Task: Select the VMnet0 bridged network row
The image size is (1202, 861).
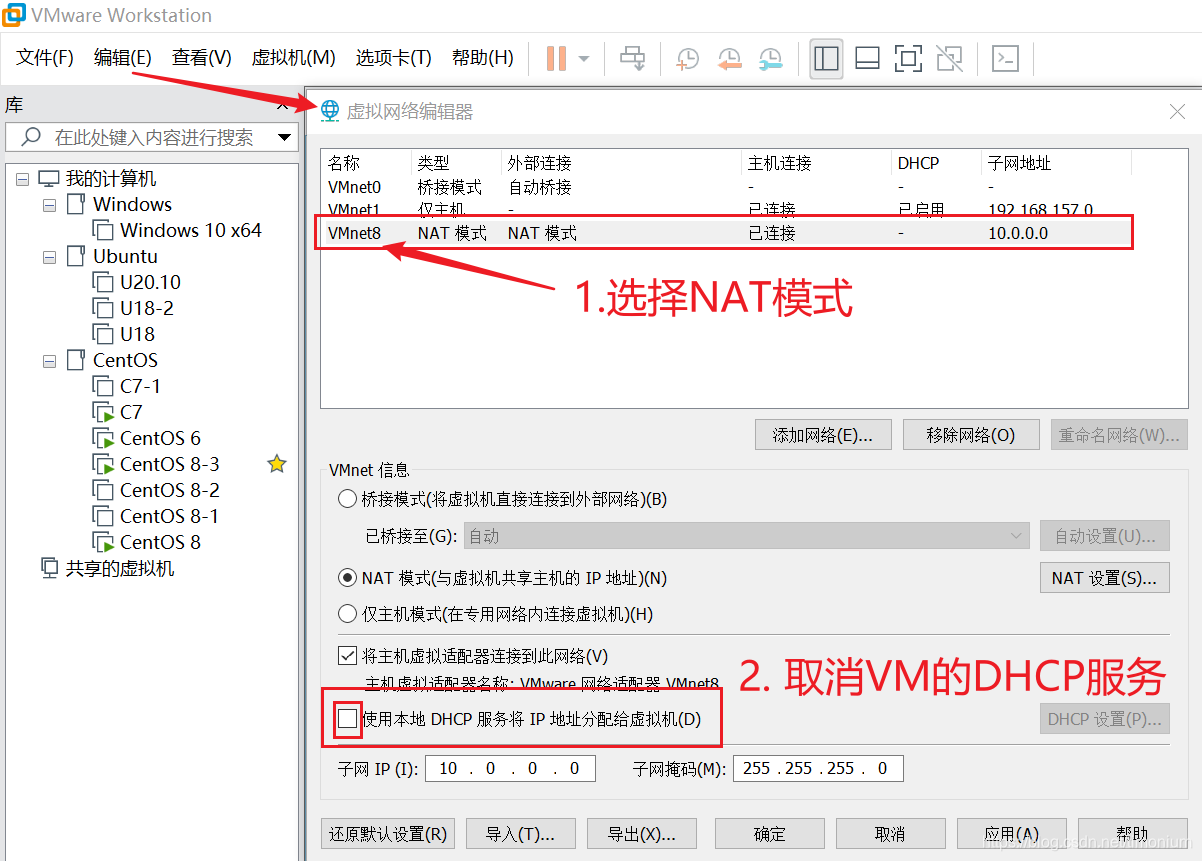Action: tap(726, 187)
